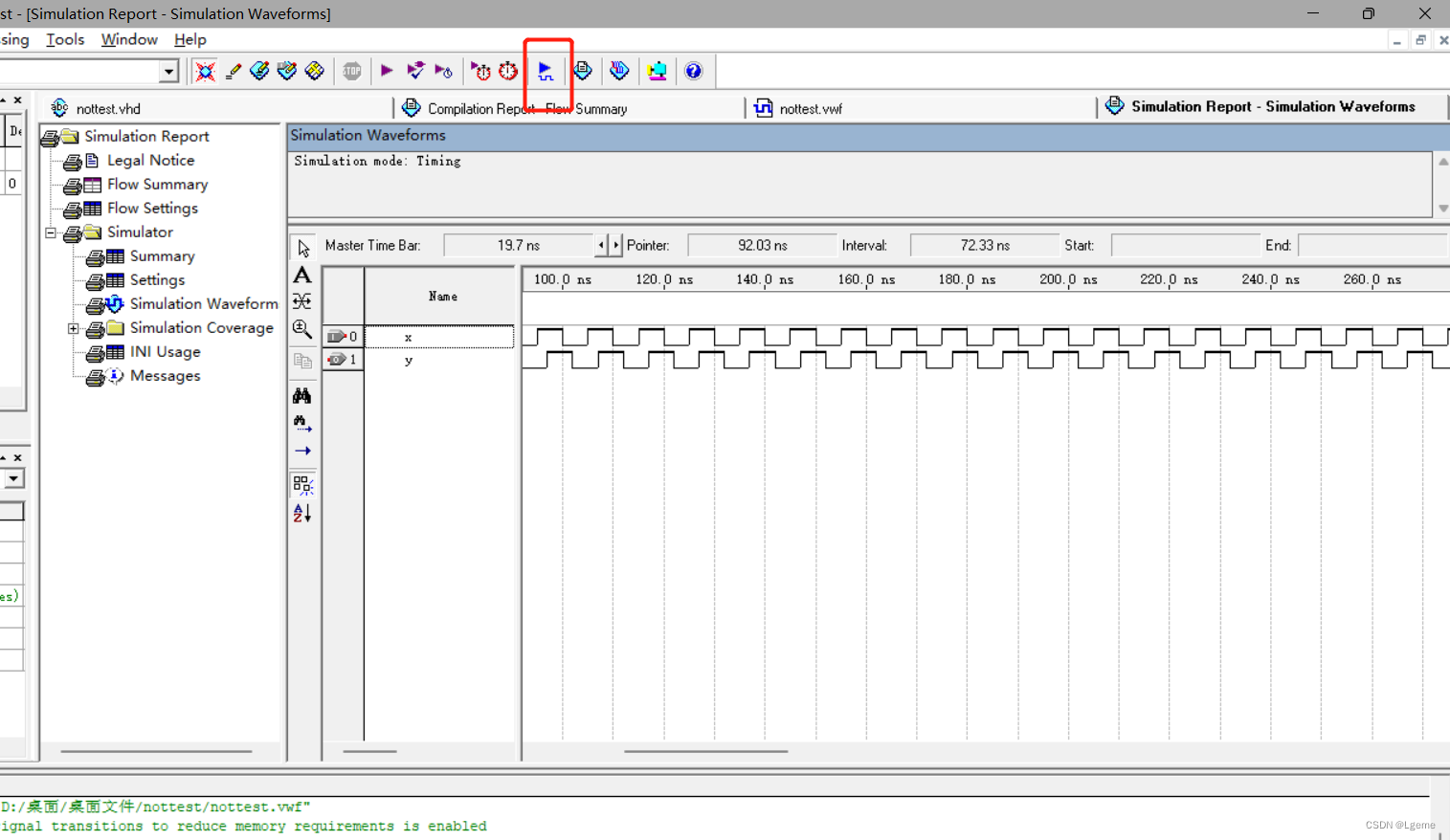This screenshot has width=1450, height=840.
Task: Click the Stop Processing toolbar icon
Action: (352, 71)
